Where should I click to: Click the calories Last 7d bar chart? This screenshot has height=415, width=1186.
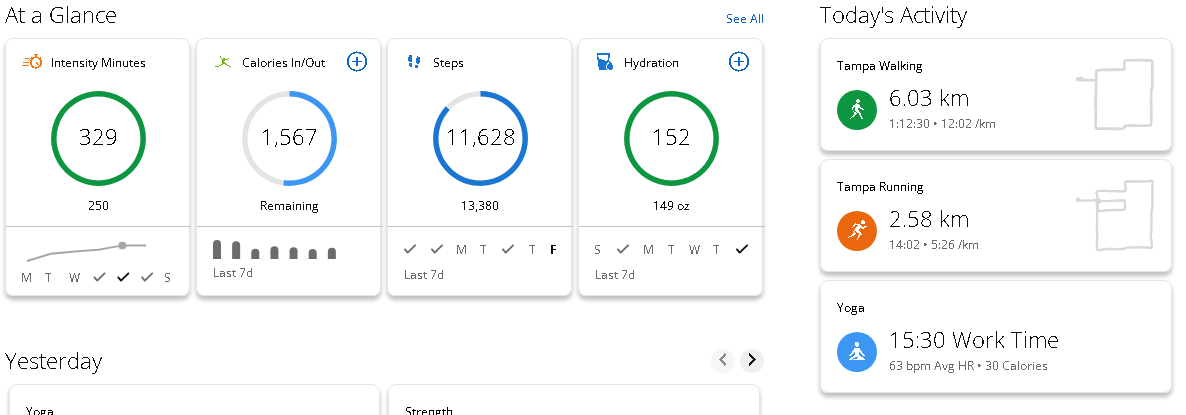[275, 249]
